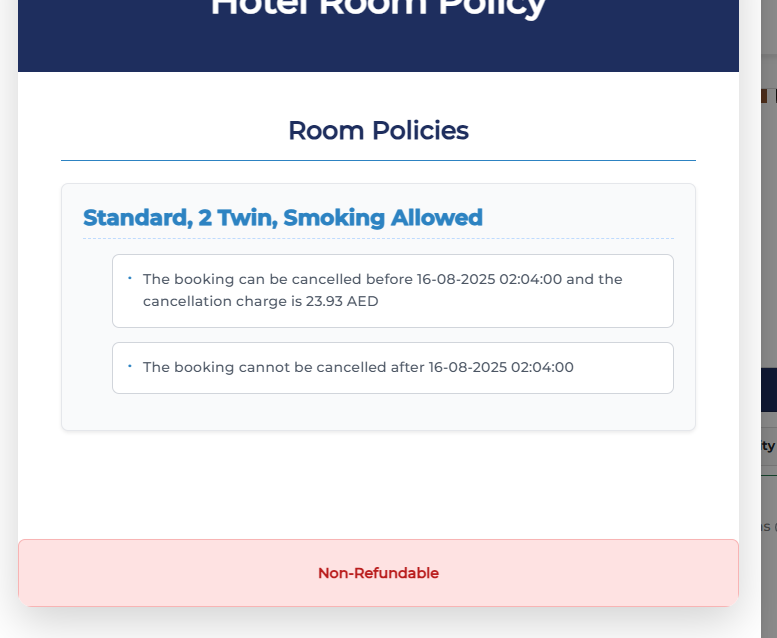Click the dotted divider below the room title

(x=378, y=238)
